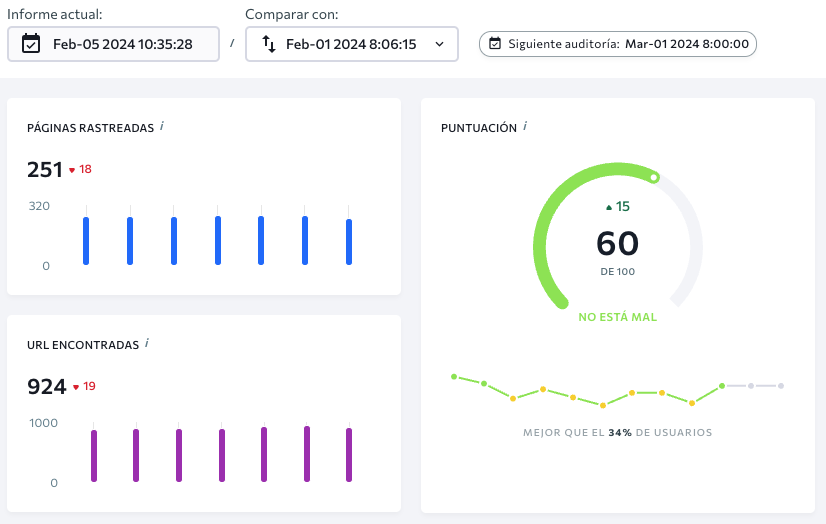Click the 924 found URLs count

[x=47, y=387]
